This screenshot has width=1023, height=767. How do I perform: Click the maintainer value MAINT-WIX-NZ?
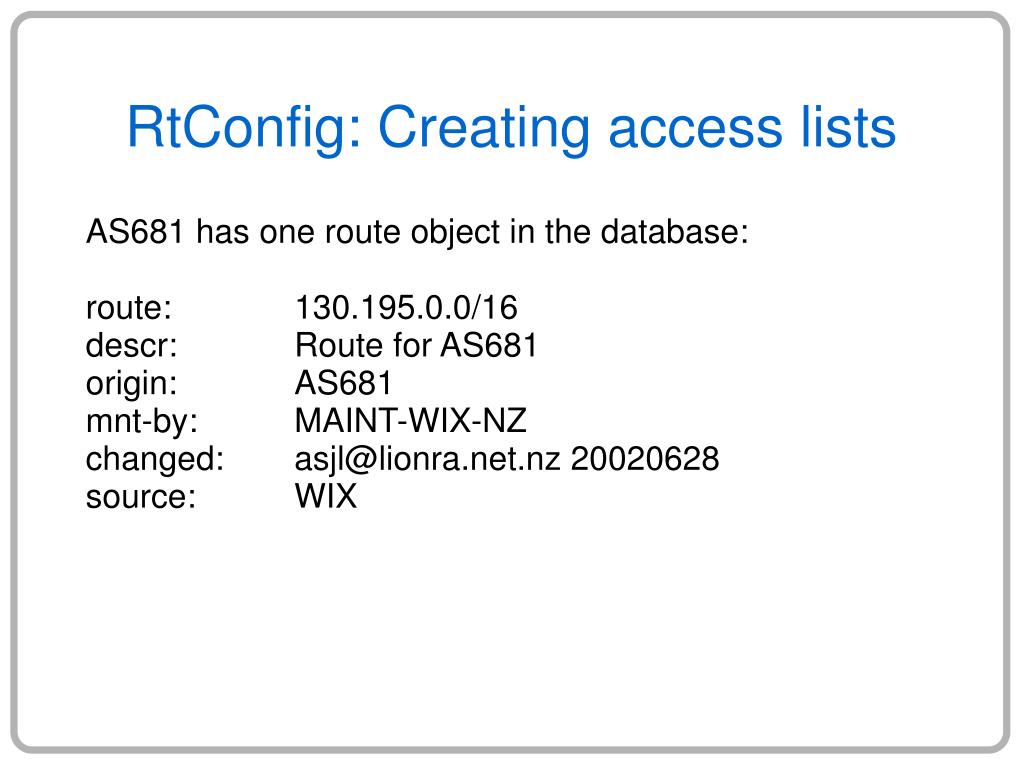pyautogui.click(x=410, y=421)
